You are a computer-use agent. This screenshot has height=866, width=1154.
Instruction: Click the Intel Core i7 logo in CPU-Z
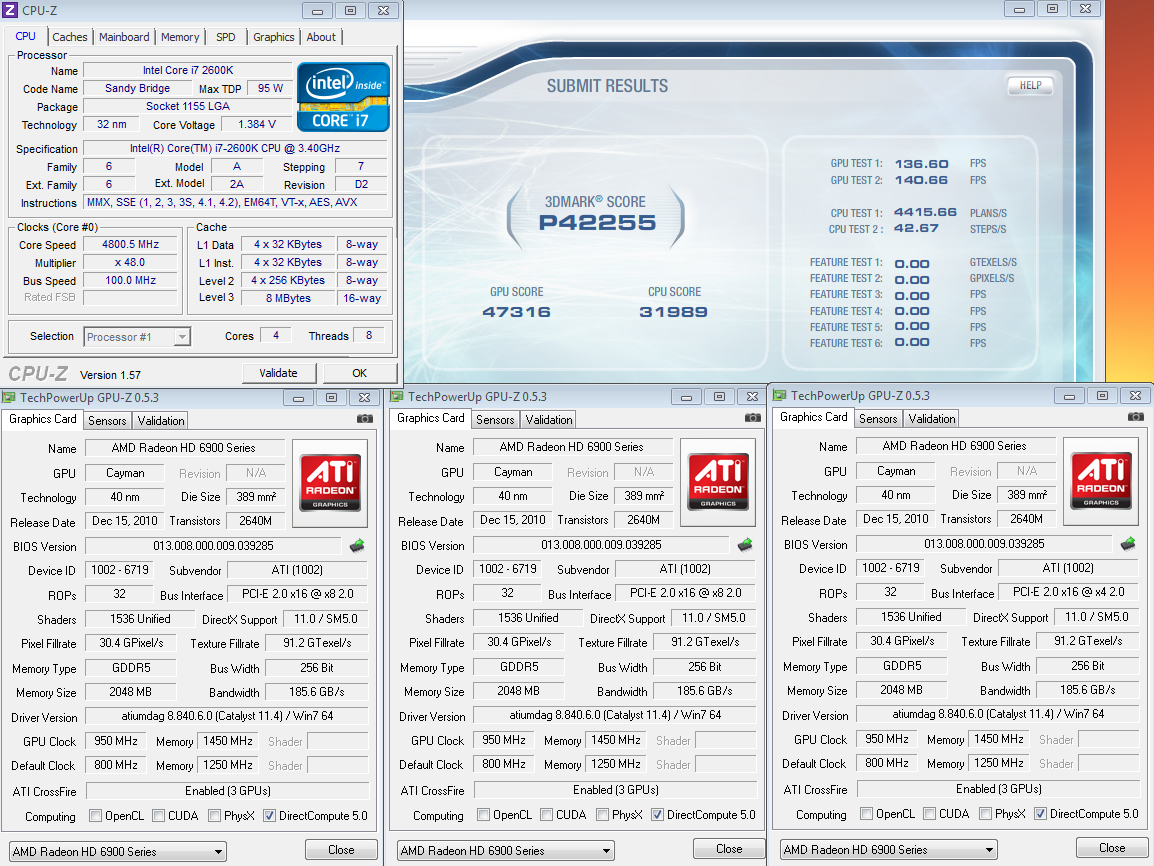click(343, 97)
